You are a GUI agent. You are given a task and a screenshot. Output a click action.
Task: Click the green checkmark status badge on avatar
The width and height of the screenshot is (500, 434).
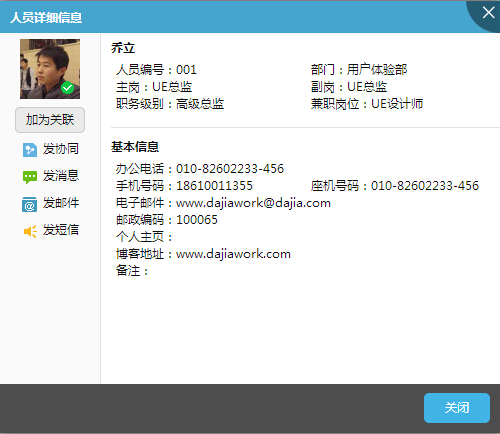[68, 88]
